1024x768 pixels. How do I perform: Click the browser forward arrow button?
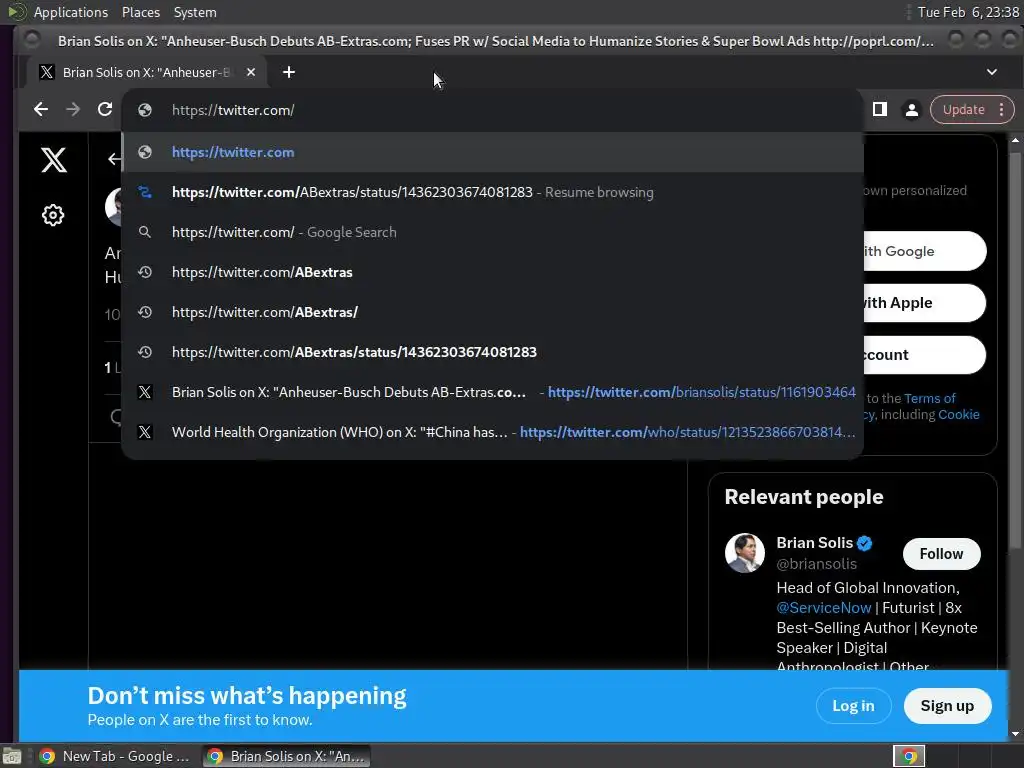tap(72, 109)
